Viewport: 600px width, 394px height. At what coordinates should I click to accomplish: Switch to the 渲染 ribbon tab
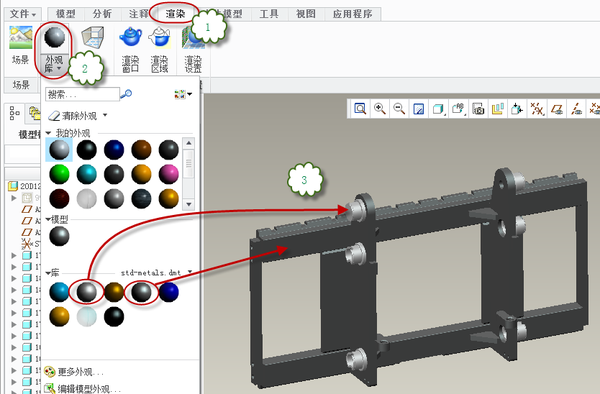[x=175, y=14]
